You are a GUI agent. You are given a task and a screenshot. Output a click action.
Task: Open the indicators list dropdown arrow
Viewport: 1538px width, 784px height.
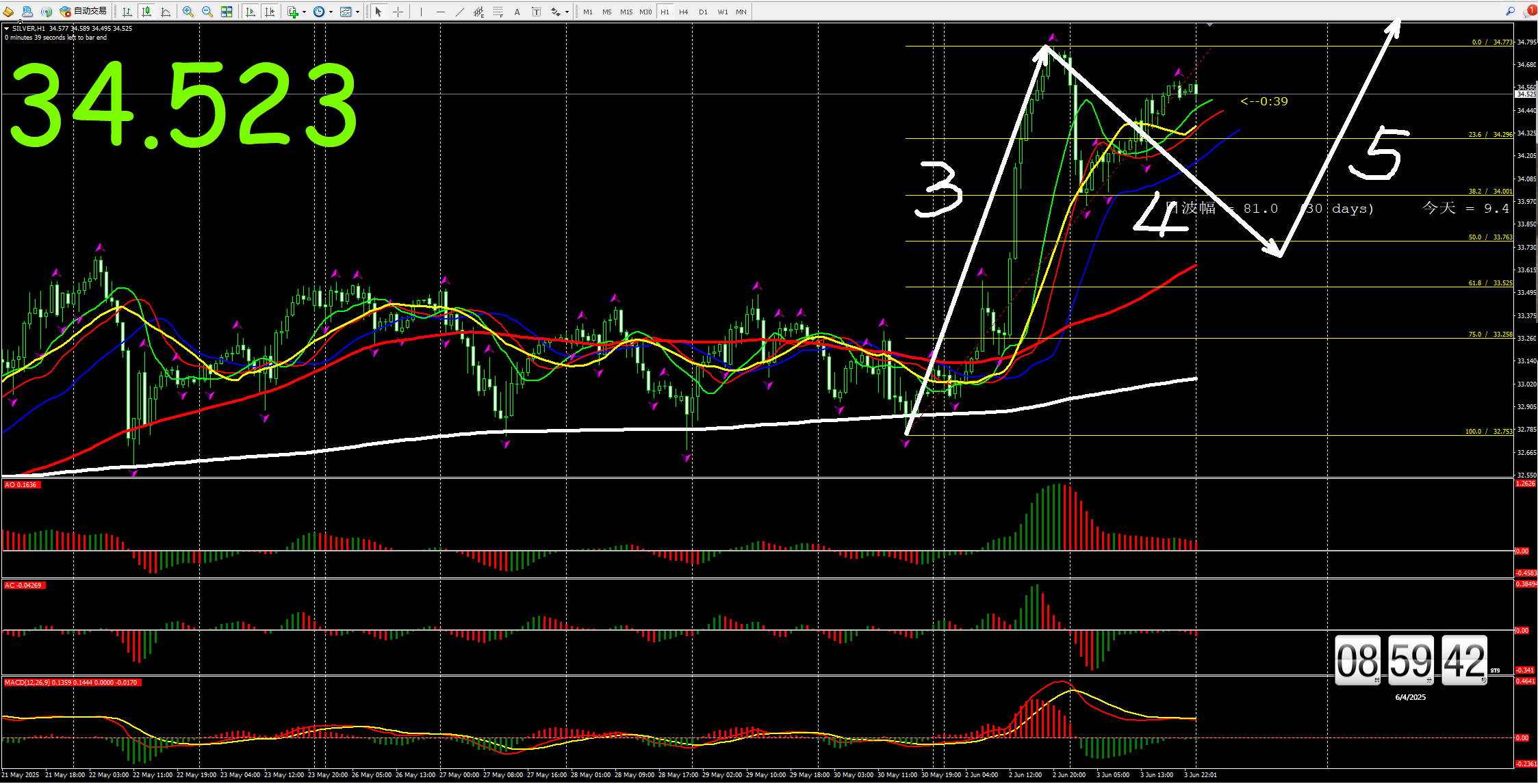(304, 12)
